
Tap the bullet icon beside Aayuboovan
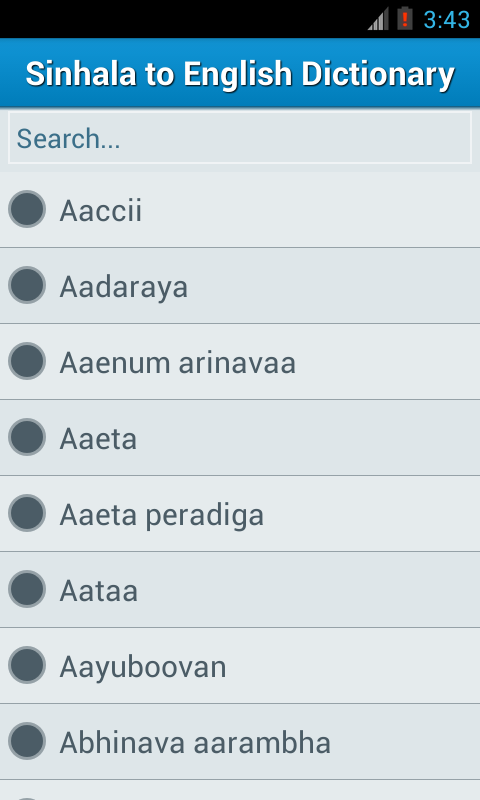click(x=27, y=665)
